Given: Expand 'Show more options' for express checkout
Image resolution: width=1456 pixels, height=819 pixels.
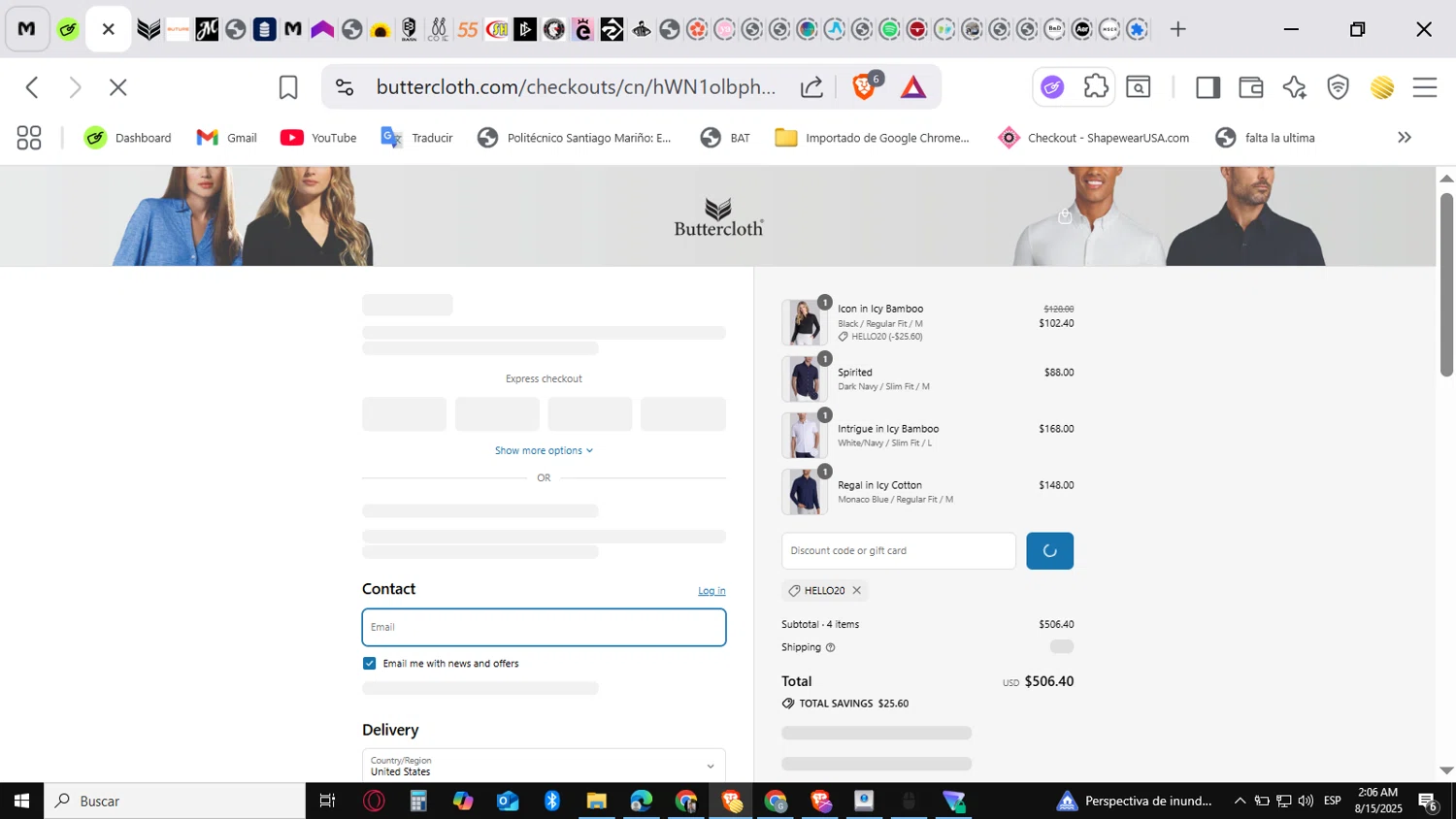Looking at the screenshot, I should [544, 450].
